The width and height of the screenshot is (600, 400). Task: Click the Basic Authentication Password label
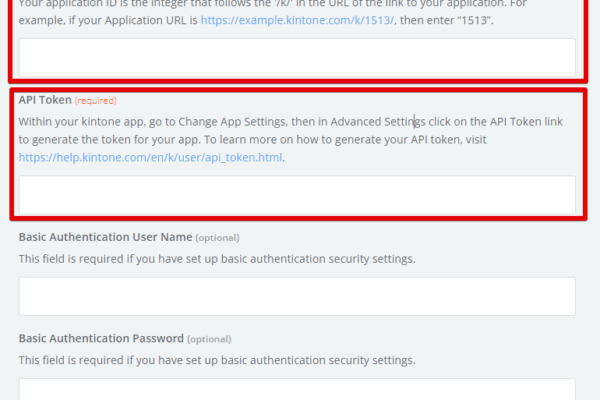[x=101, y=338]
